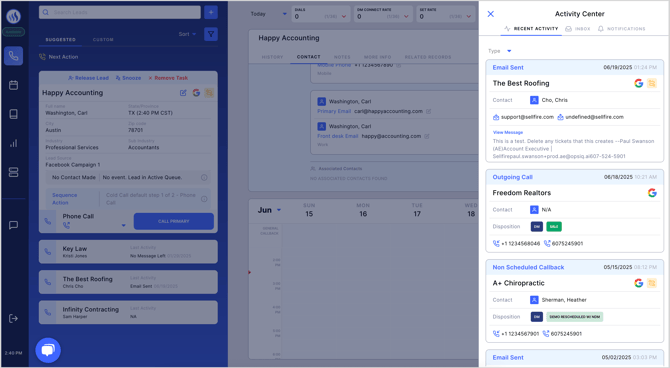This screenshot has height=368, width=670.
Task: Click the Release Lead link
Action: click(88, 78)
